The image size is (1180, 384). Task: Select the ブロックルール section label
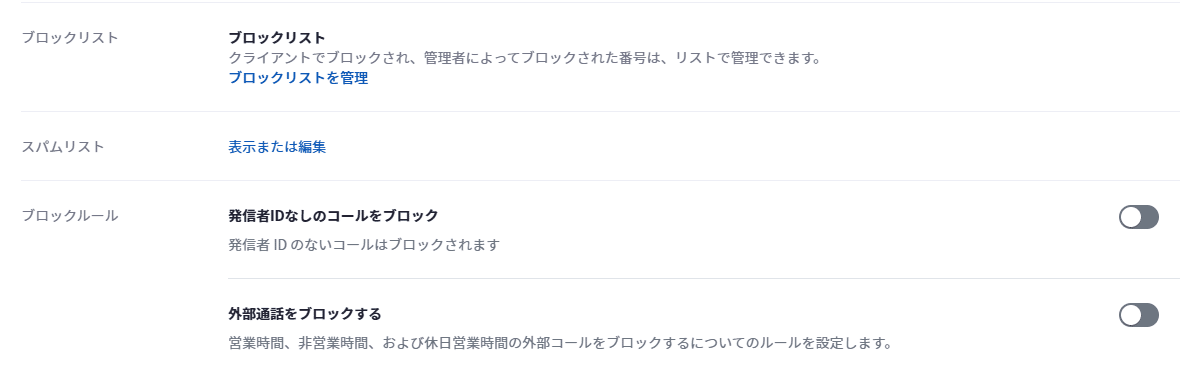coord(70,215)
